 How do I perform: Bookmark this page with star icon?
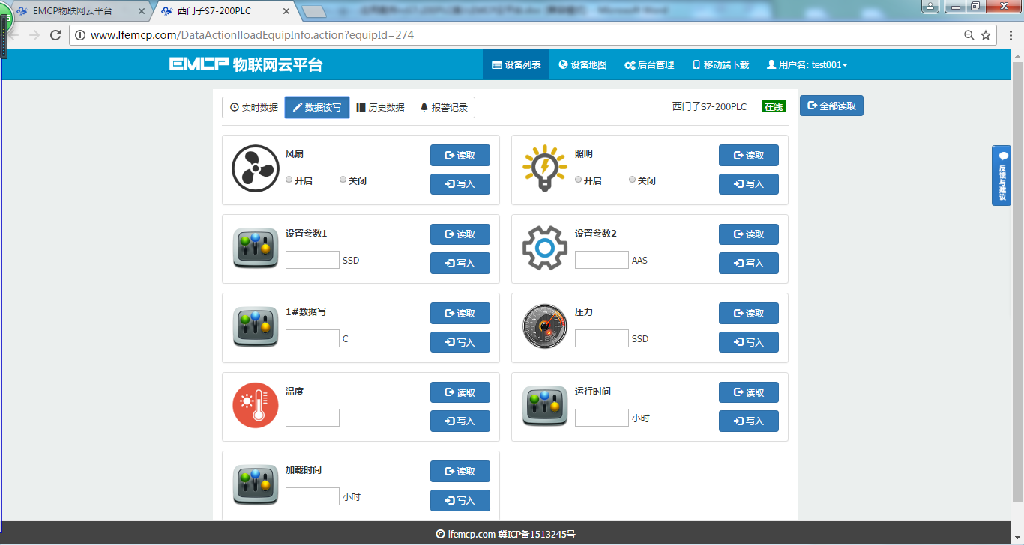pos(985,35)
